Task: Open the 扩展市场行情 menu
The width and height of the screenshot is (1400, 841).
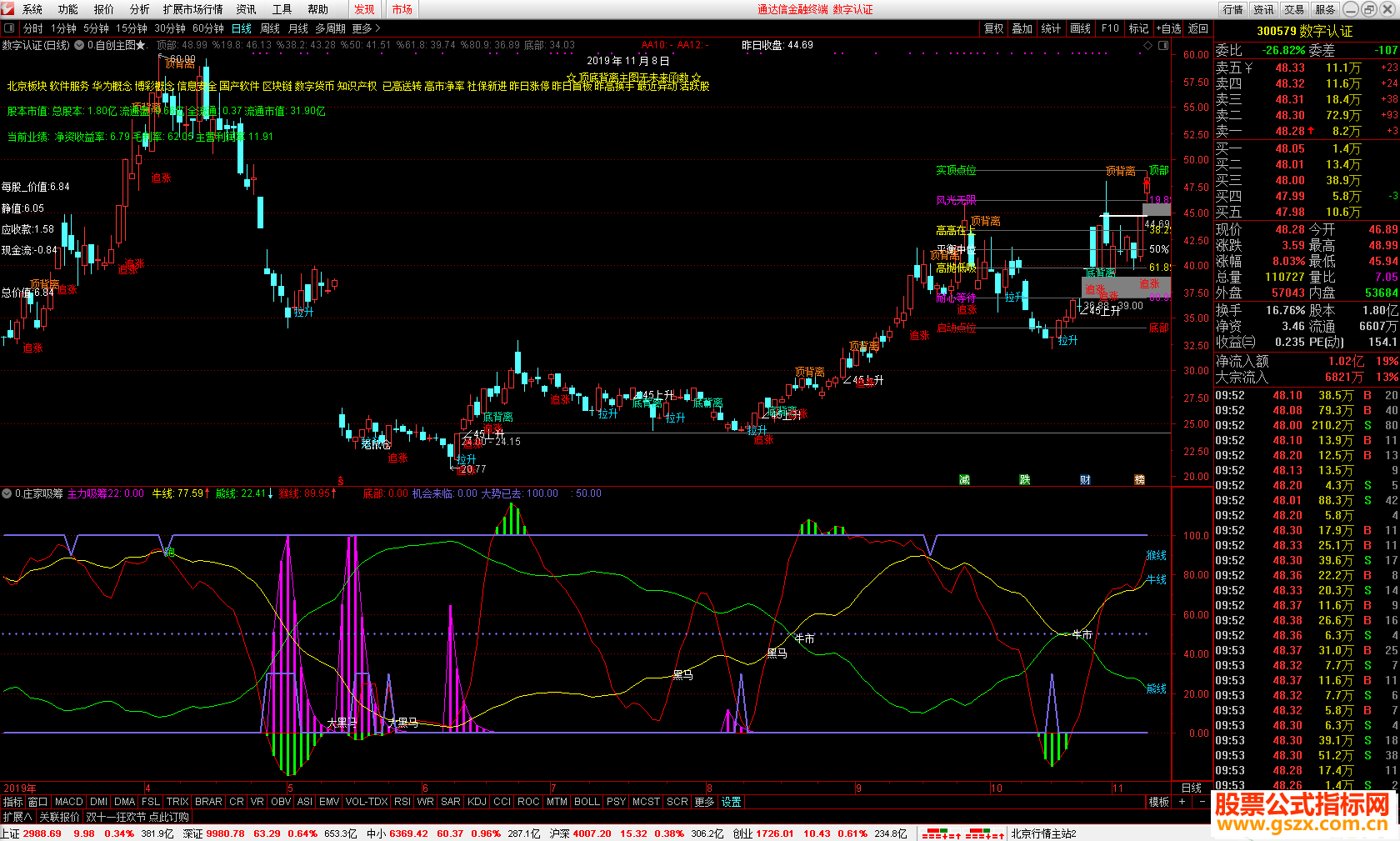Action: tap(193, 9)
